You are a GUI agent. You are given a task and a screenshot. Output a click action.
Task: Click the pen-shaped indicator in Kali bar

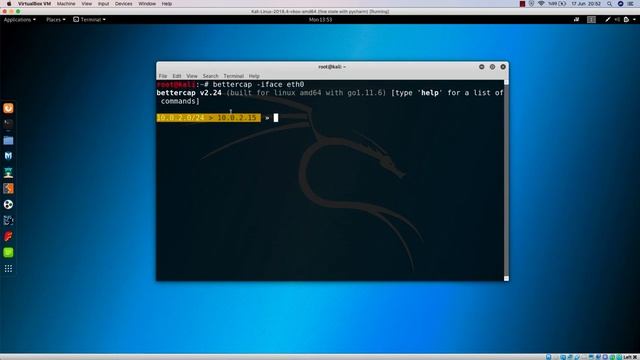pos(607,20)
